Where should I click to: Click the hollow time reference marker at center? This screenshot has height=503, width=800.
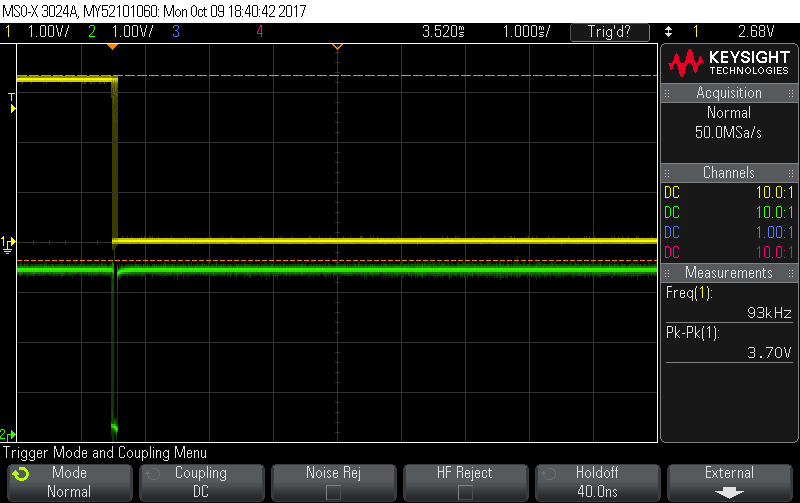tap(337, 47)
